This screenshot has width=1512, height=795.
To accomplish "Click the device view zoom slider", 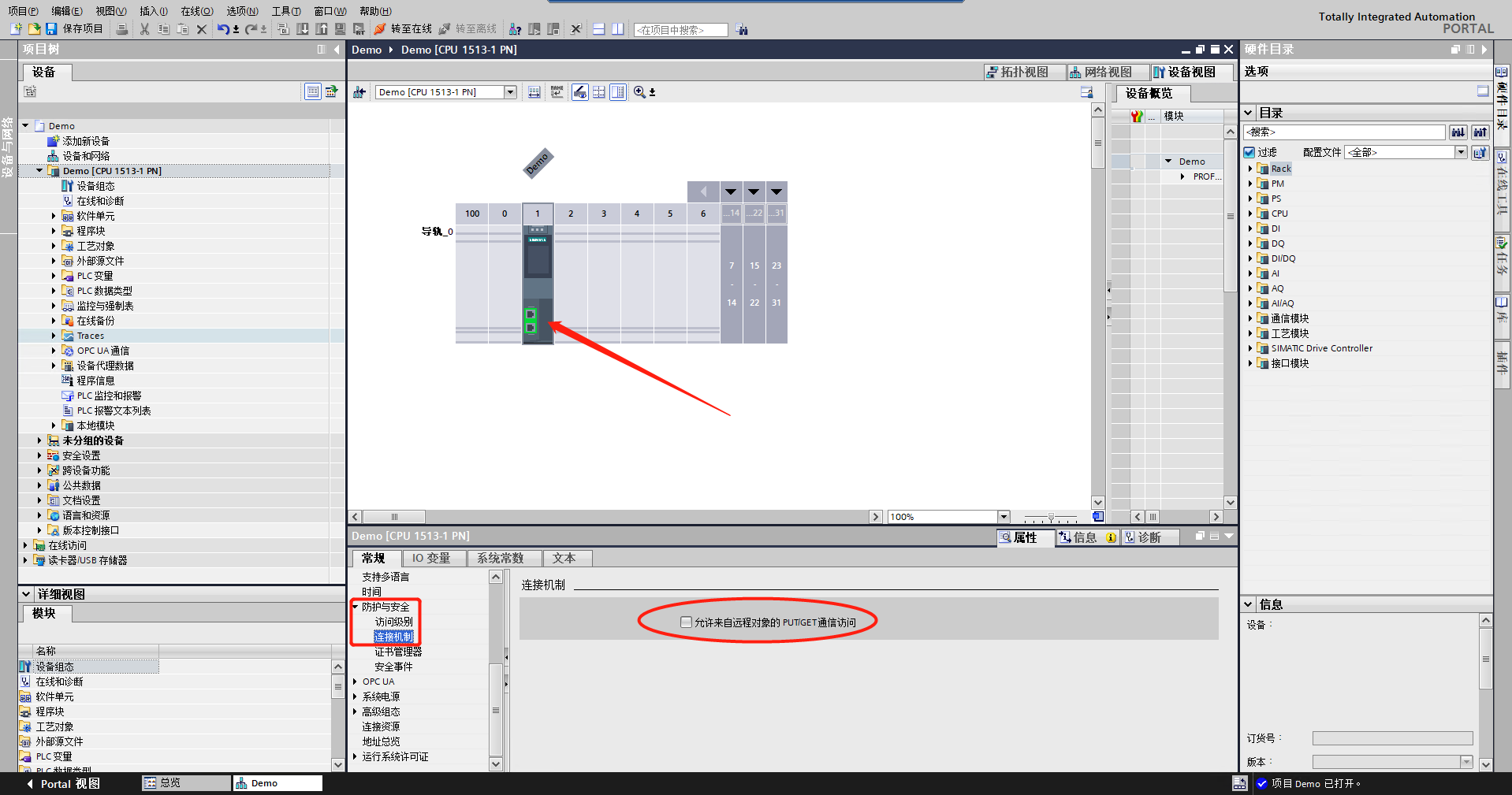I will point(1051,518).
